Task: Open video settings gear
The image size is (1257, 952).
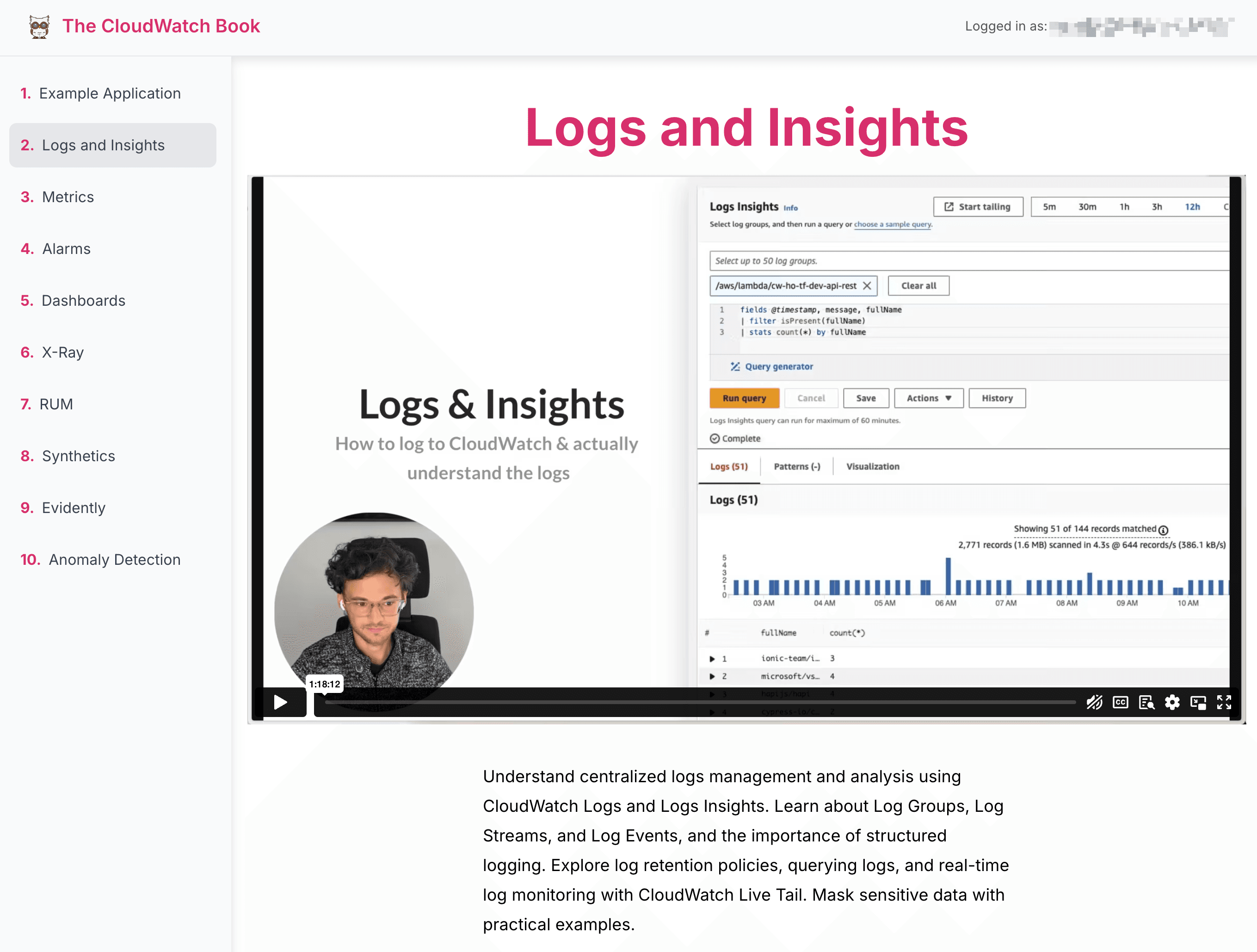Action: pyautogui.click(x=1172, y=703)
